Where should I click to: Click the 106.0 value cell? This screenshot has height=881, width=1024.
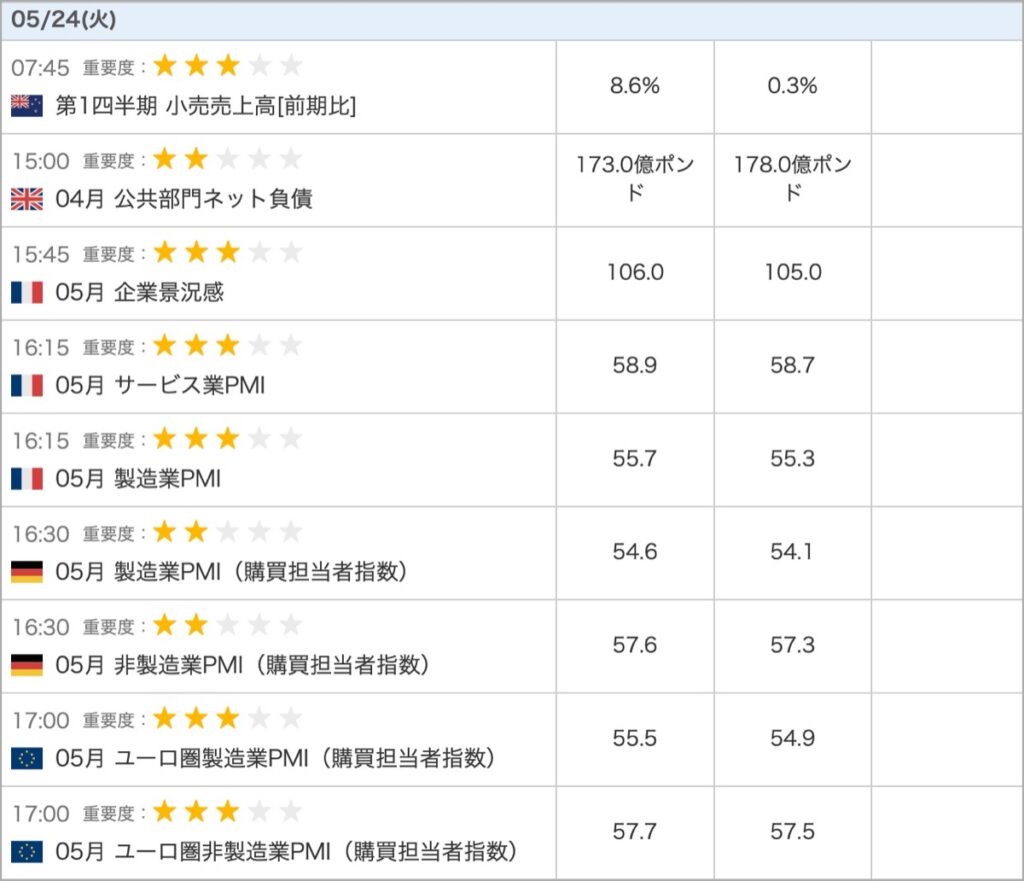635,272
